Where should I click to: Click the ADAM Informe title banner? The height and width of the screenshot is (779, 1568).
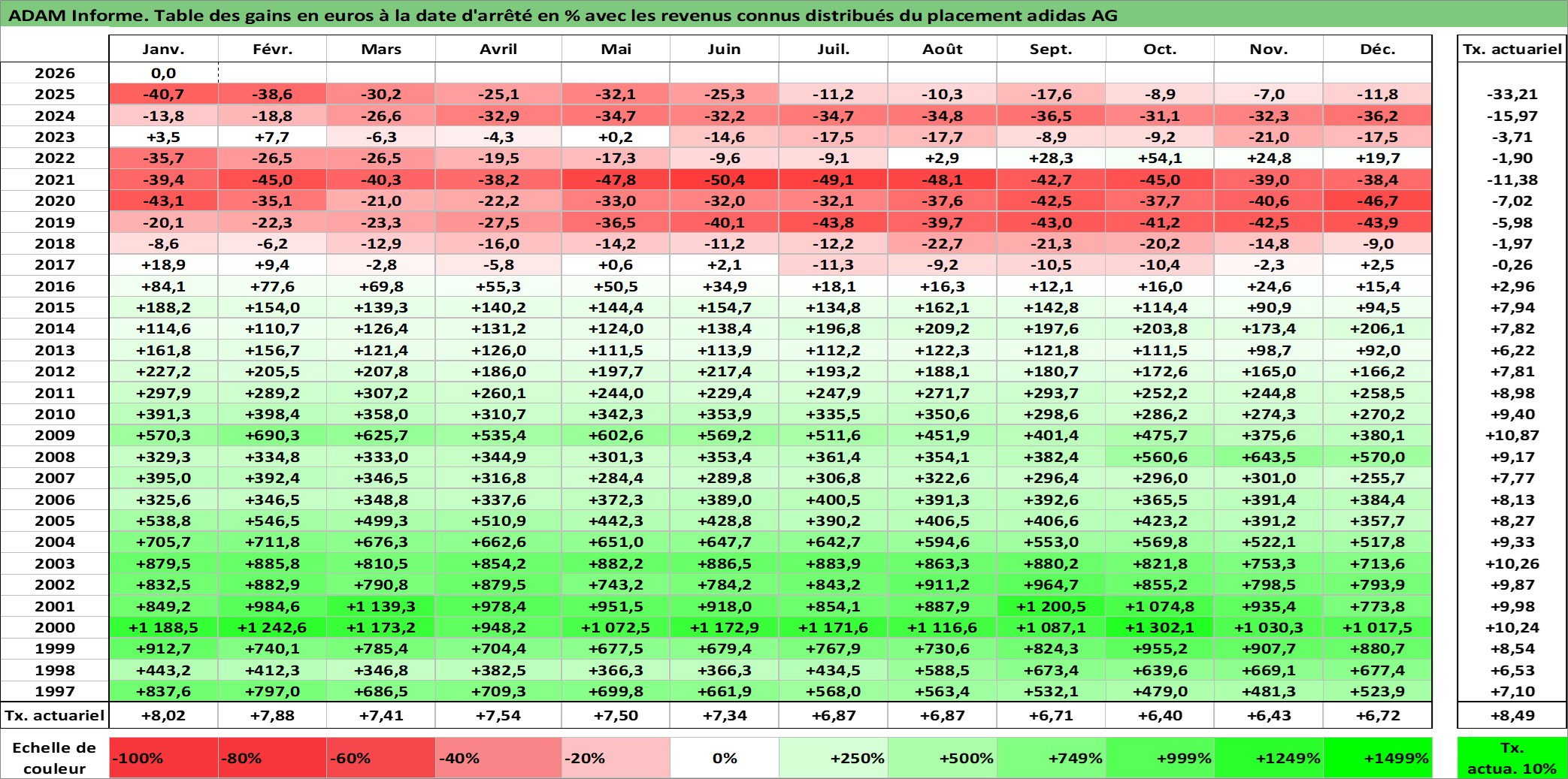click(x=784, y=15)
